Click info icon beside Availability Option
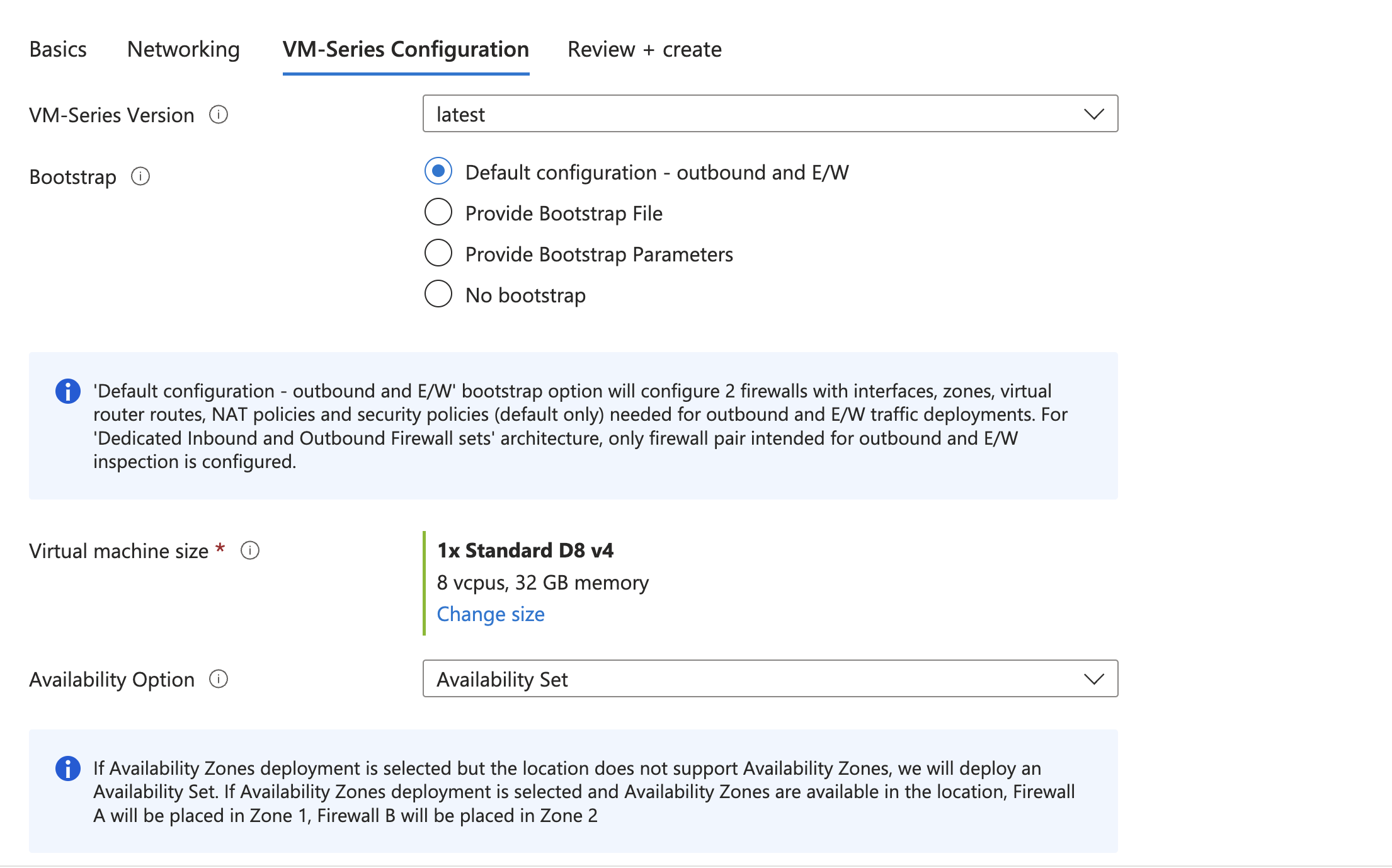1392x868 pixels. coord(218,679)
